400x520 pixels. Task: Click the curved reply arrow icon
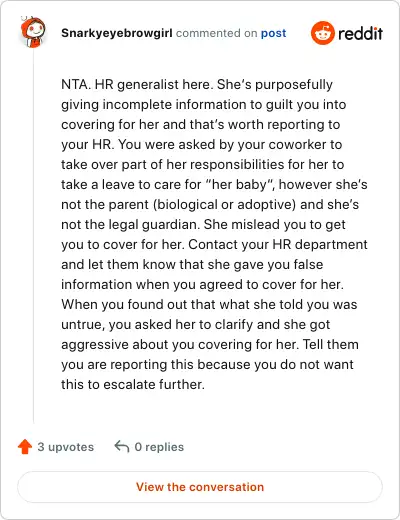coord(122,447)
